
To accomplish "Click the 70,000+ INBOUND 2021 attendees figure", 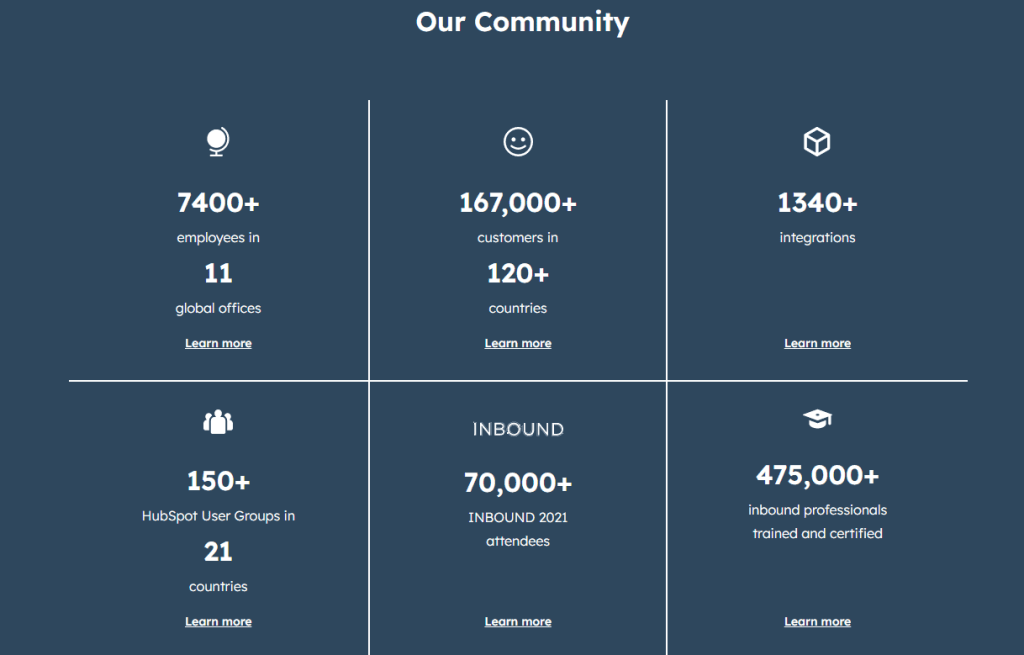I will tap(517, 483).
